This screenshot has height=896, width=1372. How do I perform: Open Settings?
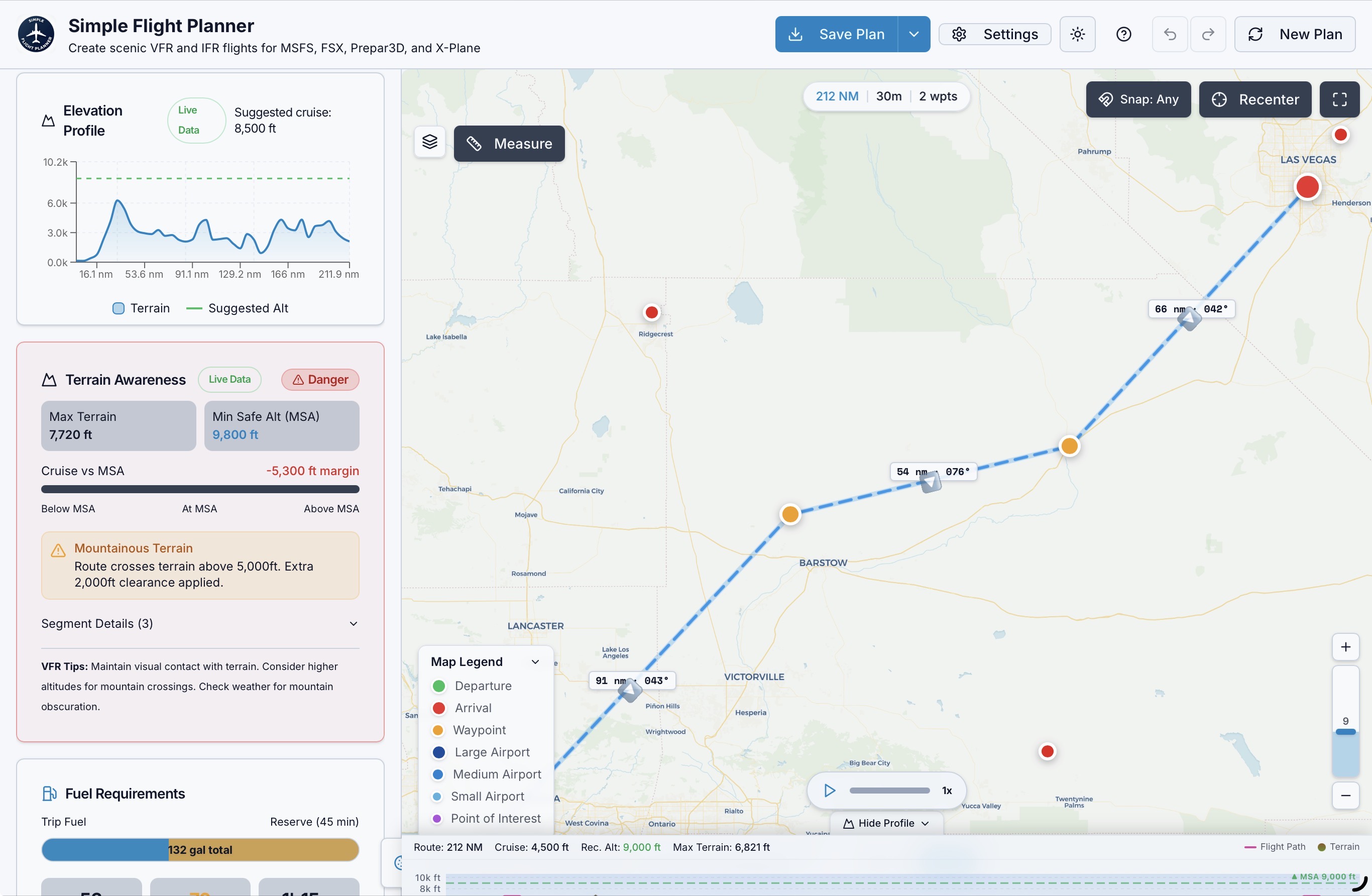tap(994, 34)
